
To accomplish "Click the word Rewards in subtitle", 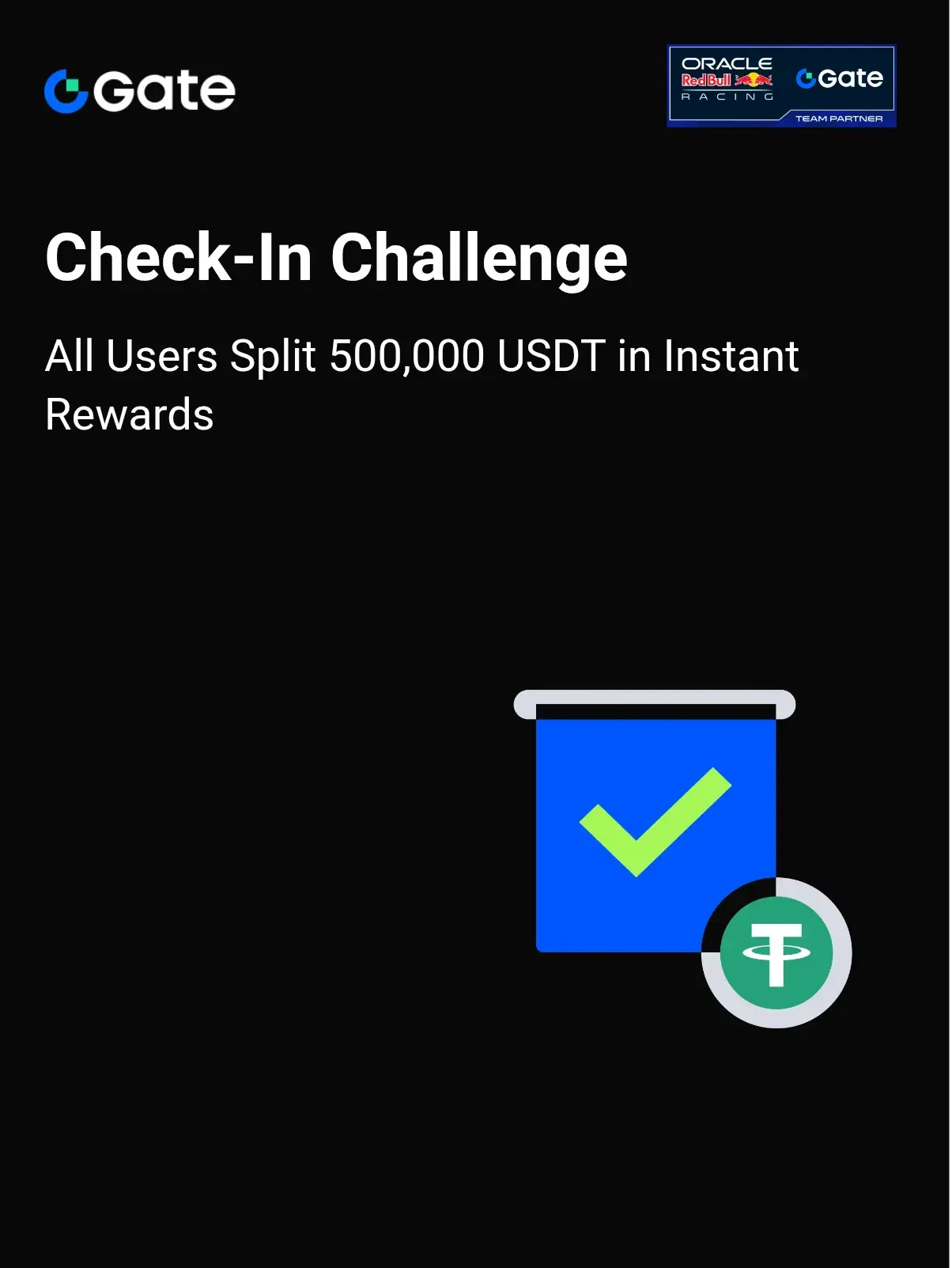I will click(130, 414).
